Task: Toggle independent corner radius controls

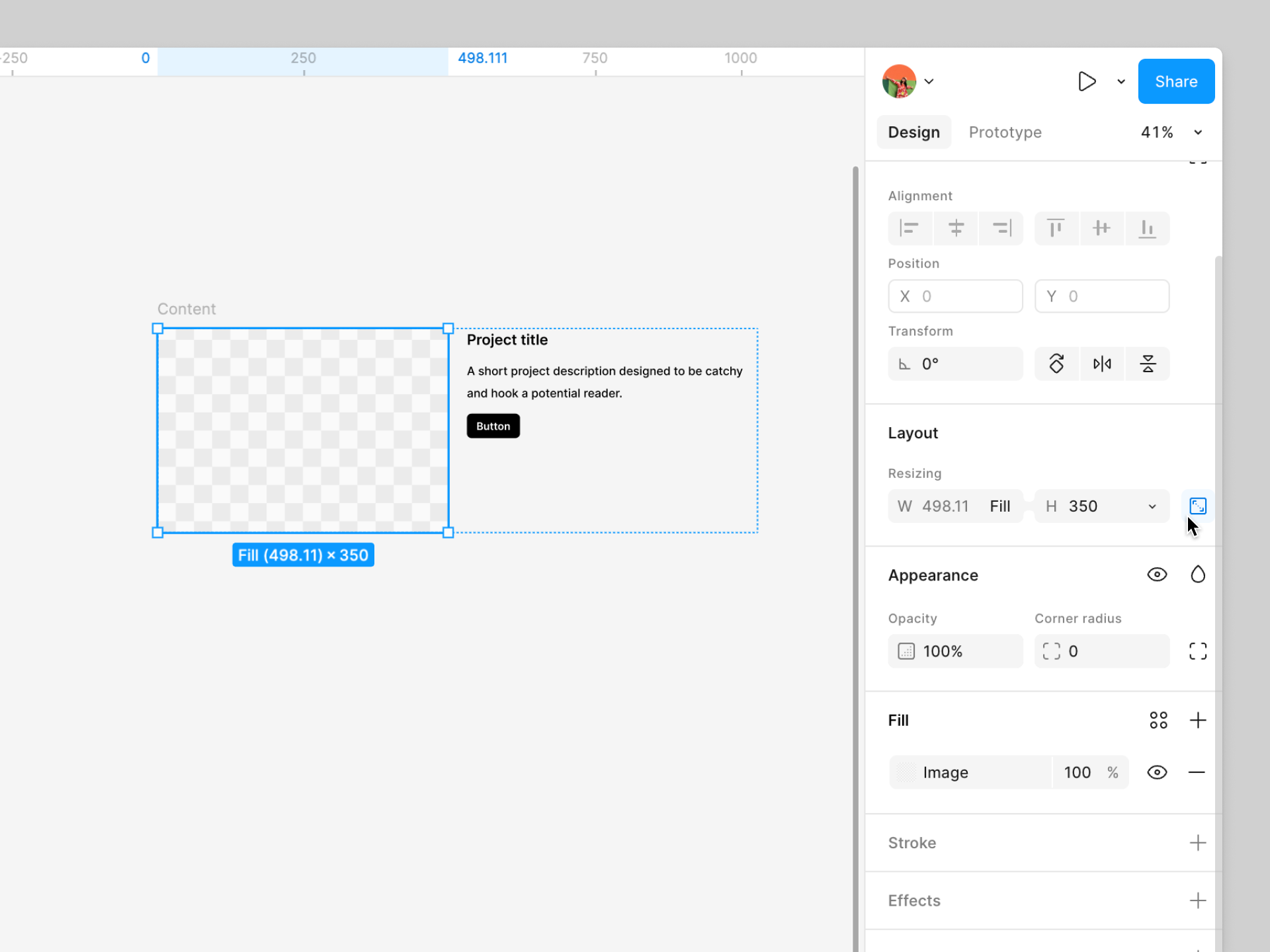Action: coord(1197,651)
